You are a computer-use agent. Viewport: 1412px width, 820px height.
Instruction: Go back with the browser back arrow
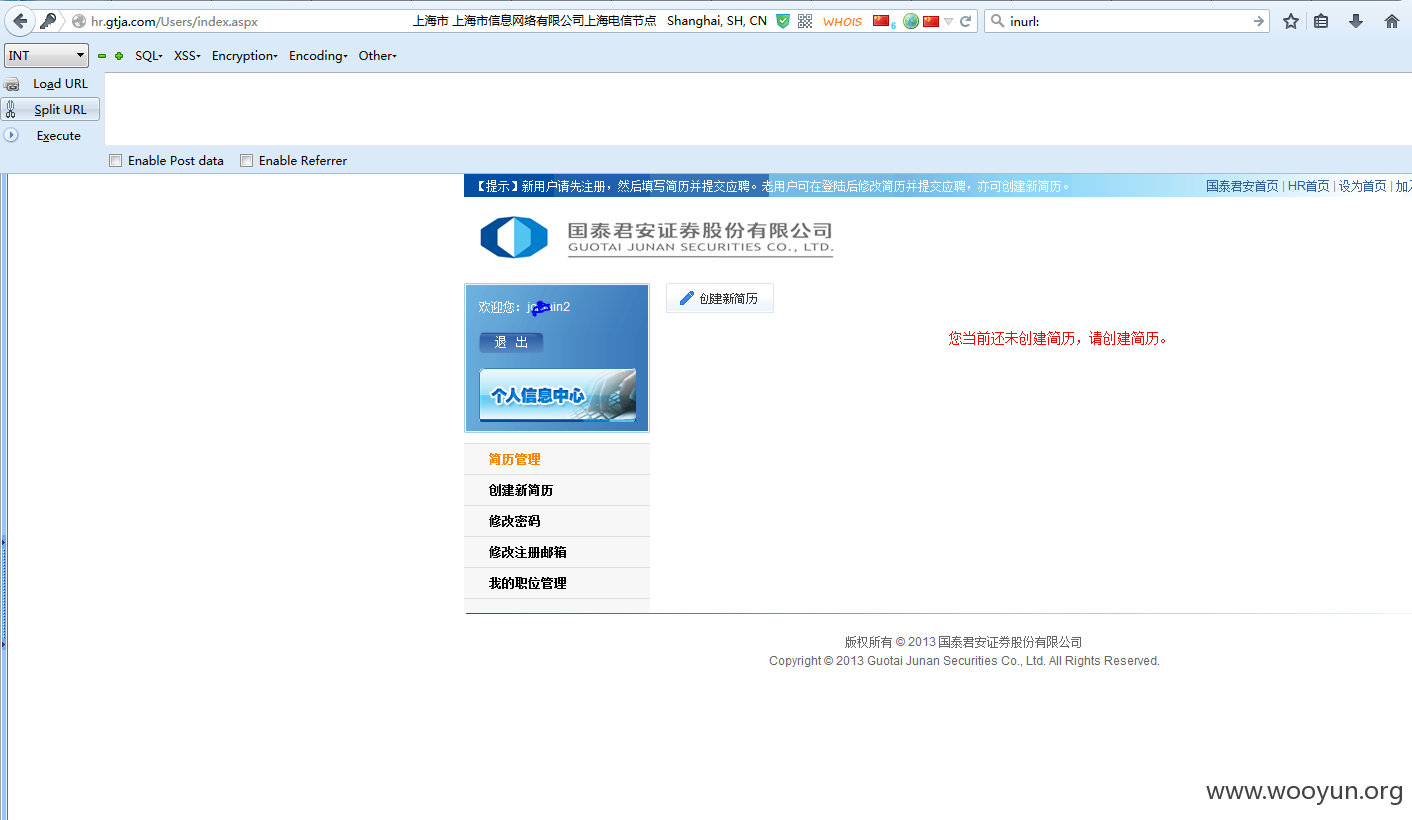point(20,21)
